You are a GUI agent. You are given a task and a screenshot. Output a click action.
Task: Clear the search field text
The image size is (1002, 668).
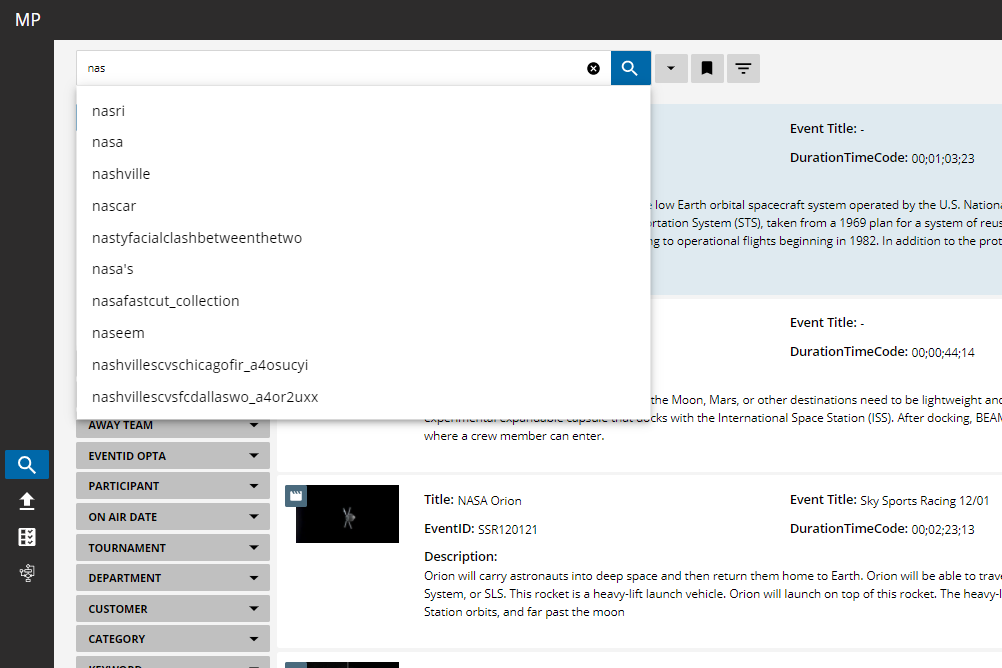tap(593, 68)
